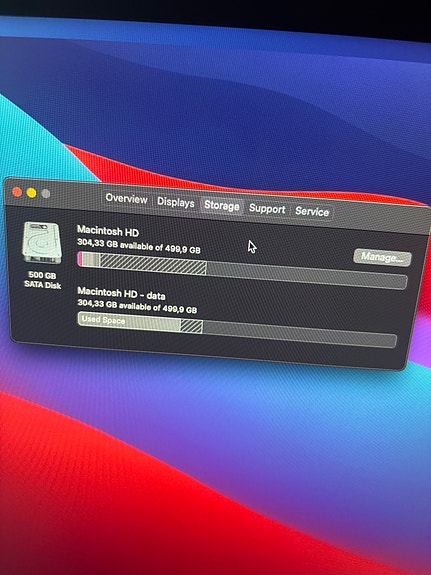Click the Macintosh HD volume title
431x575 pixels.
[x=108, y=231]
